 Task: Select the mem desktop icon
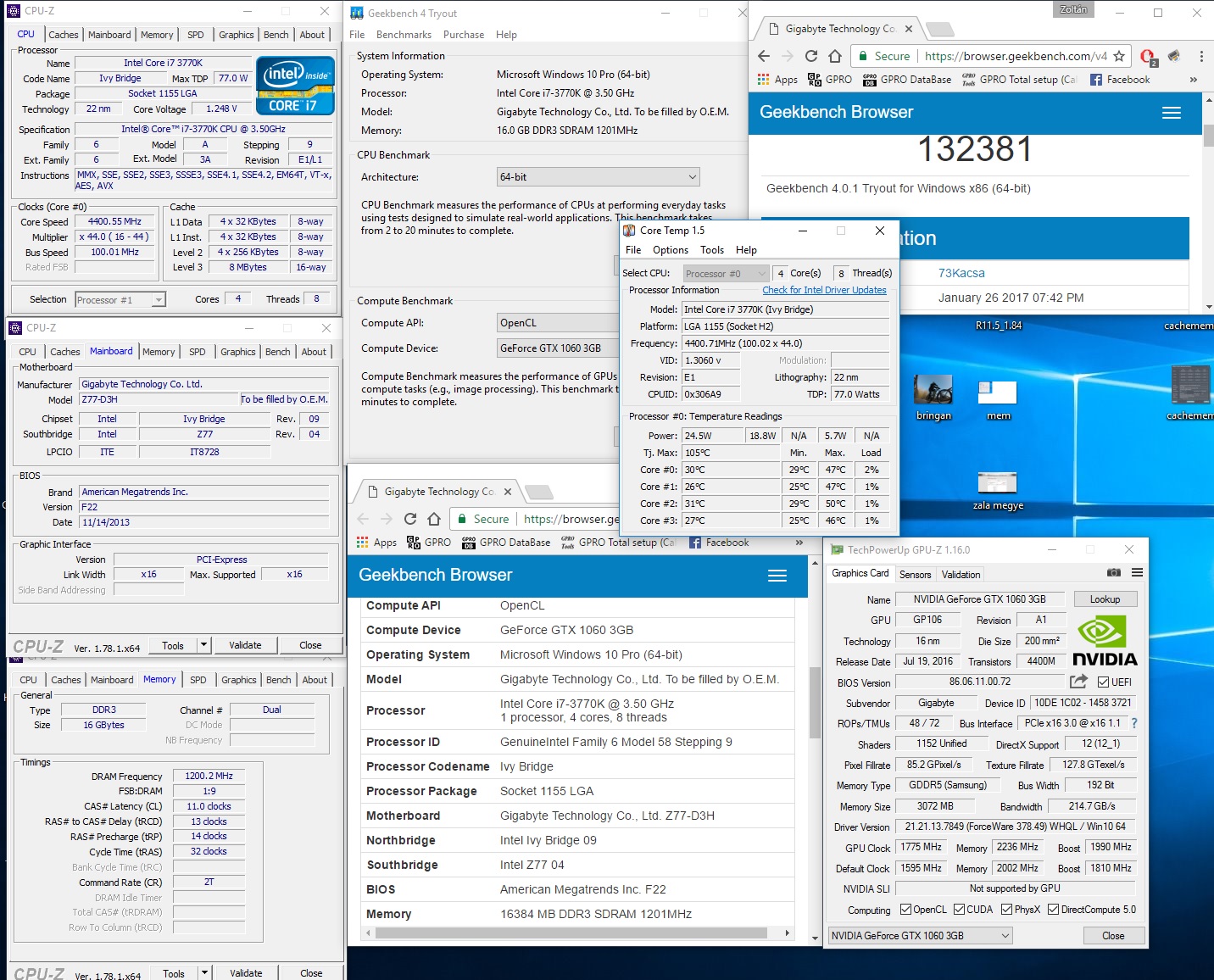click(x=998, y=397)
